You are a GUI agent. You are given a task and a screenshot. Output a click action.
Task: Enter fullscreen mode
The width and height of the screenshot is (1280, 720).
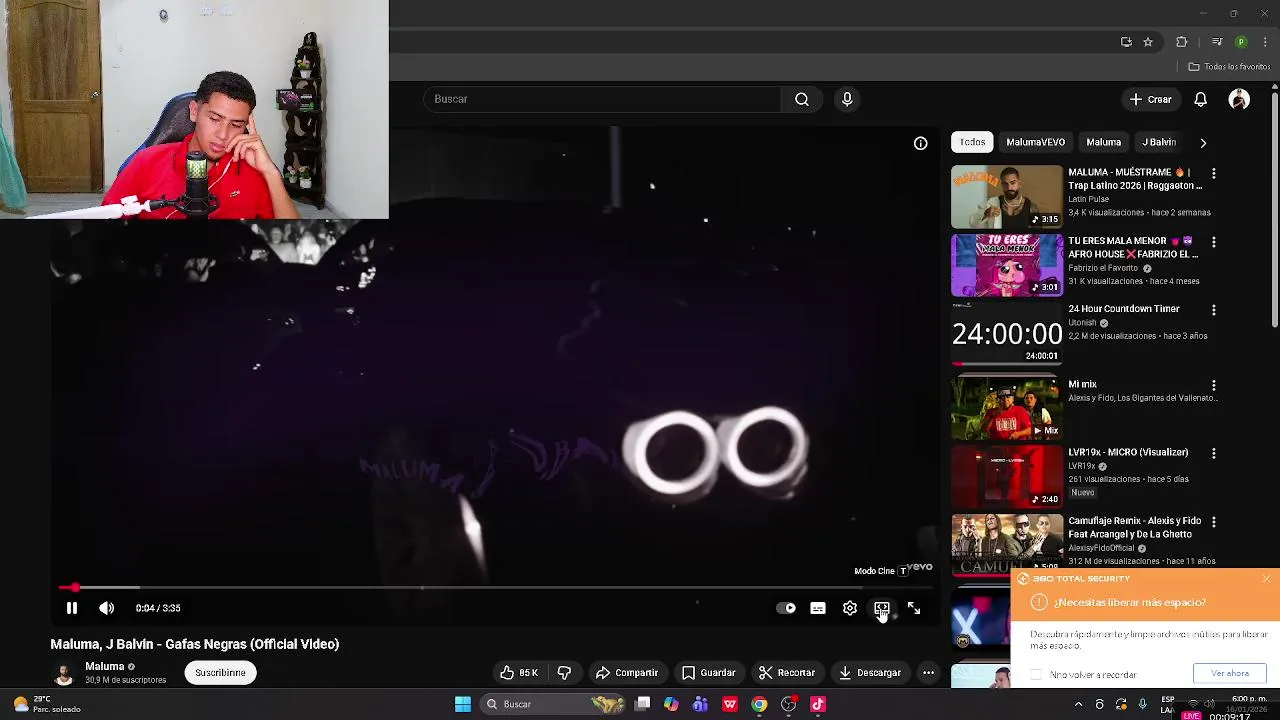pos(914,608)
